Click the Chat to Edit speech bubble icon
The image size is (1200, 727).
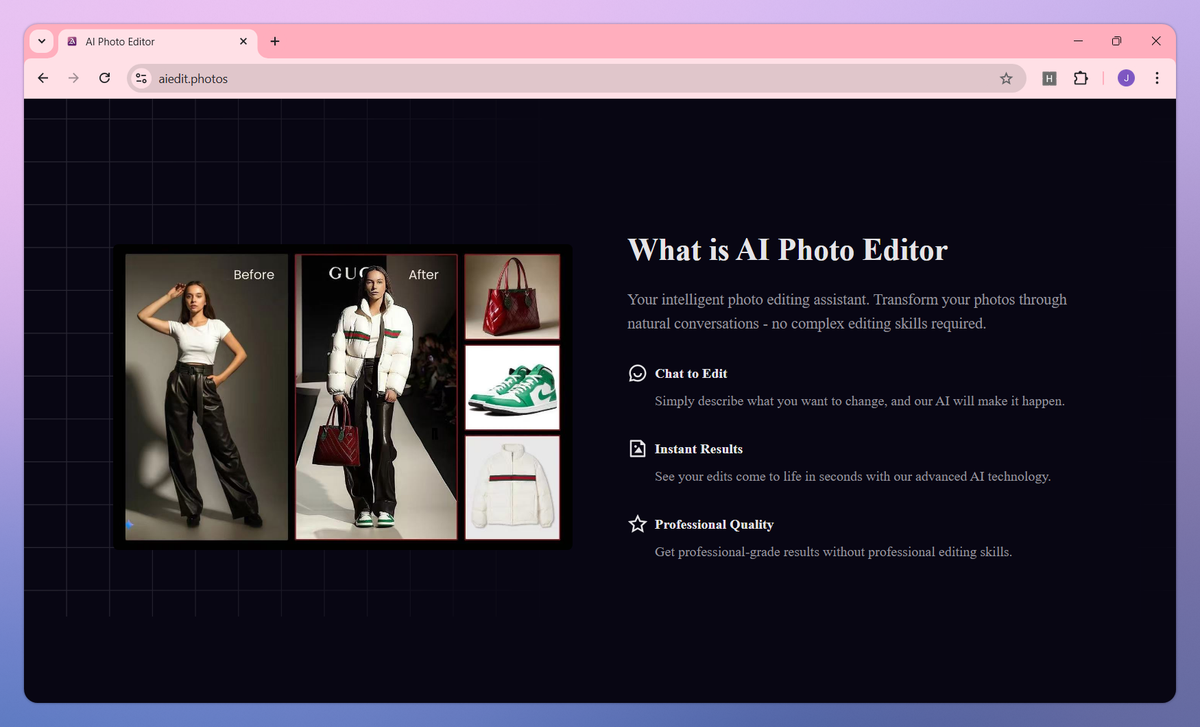point(637,373)
